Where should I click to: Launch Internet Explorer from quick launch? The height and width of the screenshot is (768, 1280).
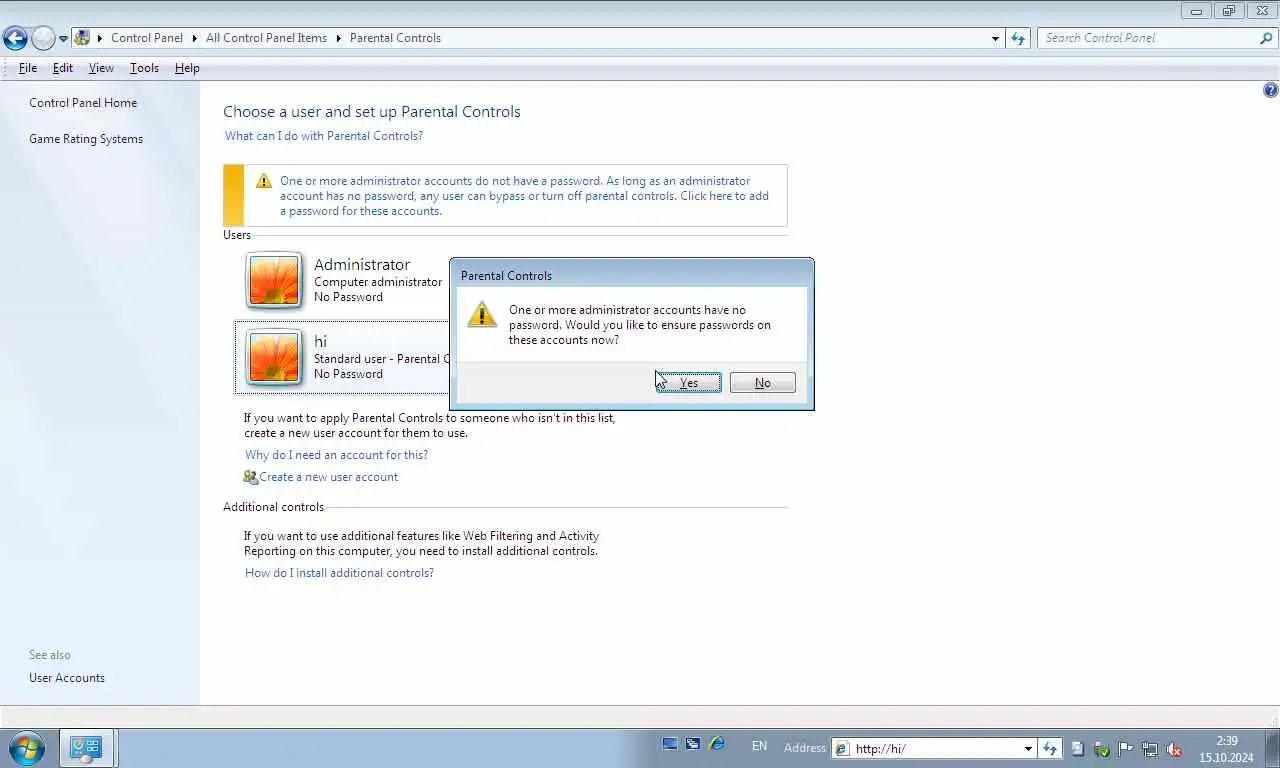(x=717, y=745)
